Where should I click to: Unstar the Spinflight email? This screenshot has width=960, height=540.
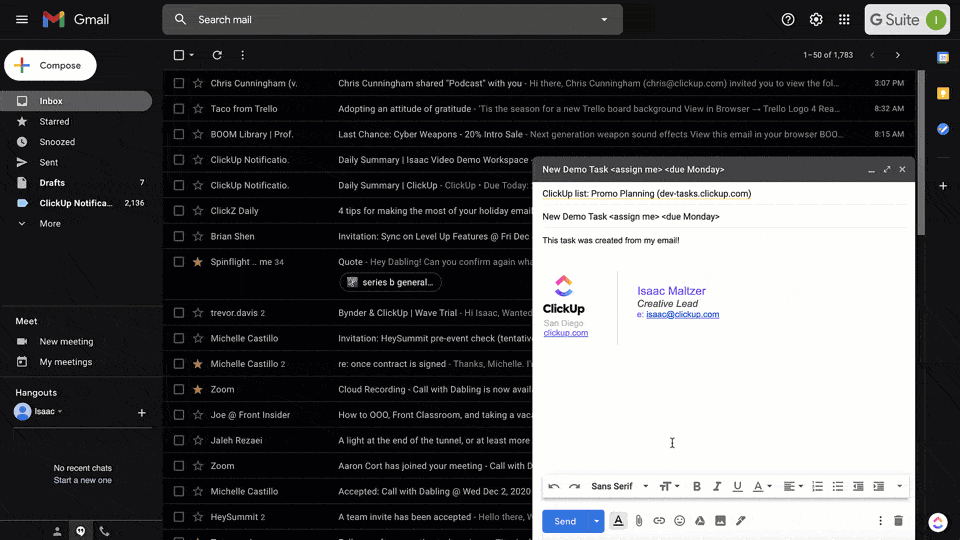198,262
